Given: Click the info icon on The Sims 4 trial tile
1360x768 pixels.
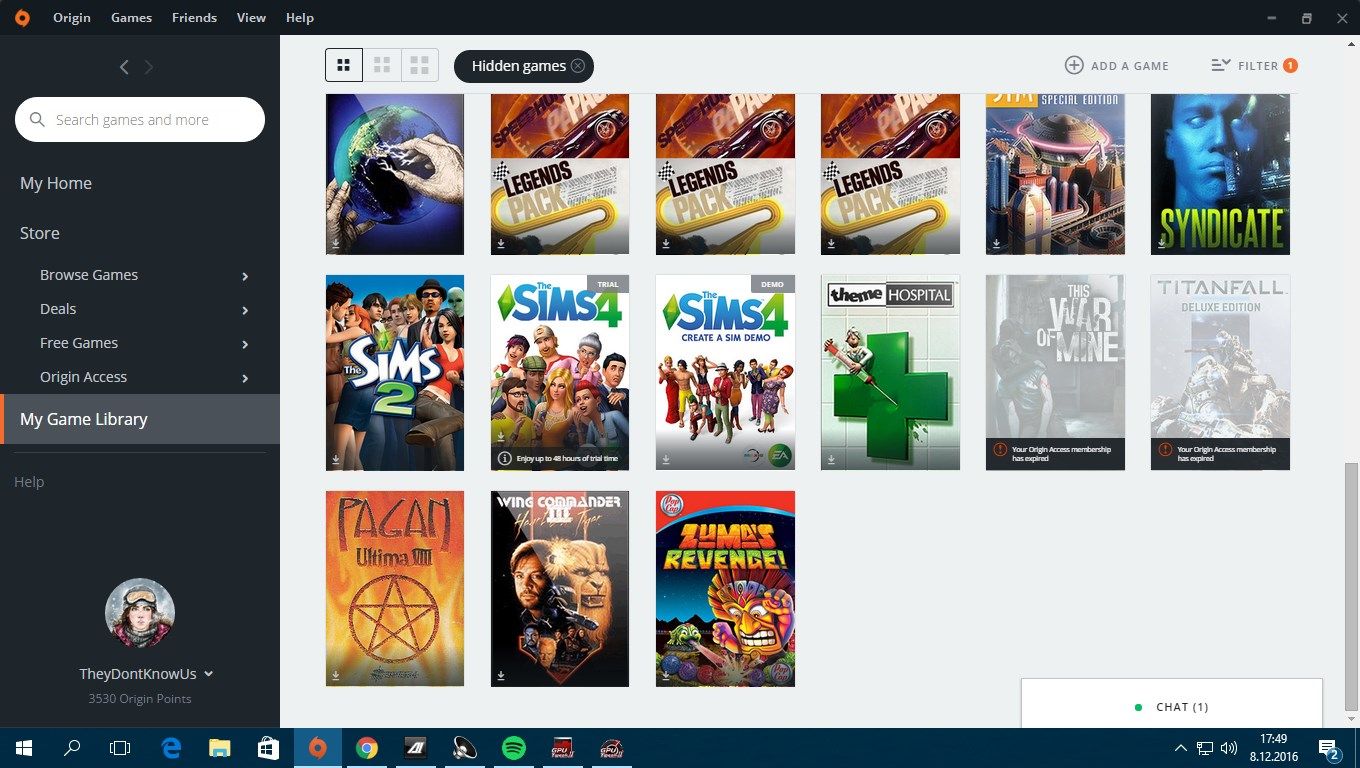Looking at the screenshot, I should pyautogui.click(x=503, y=458).
